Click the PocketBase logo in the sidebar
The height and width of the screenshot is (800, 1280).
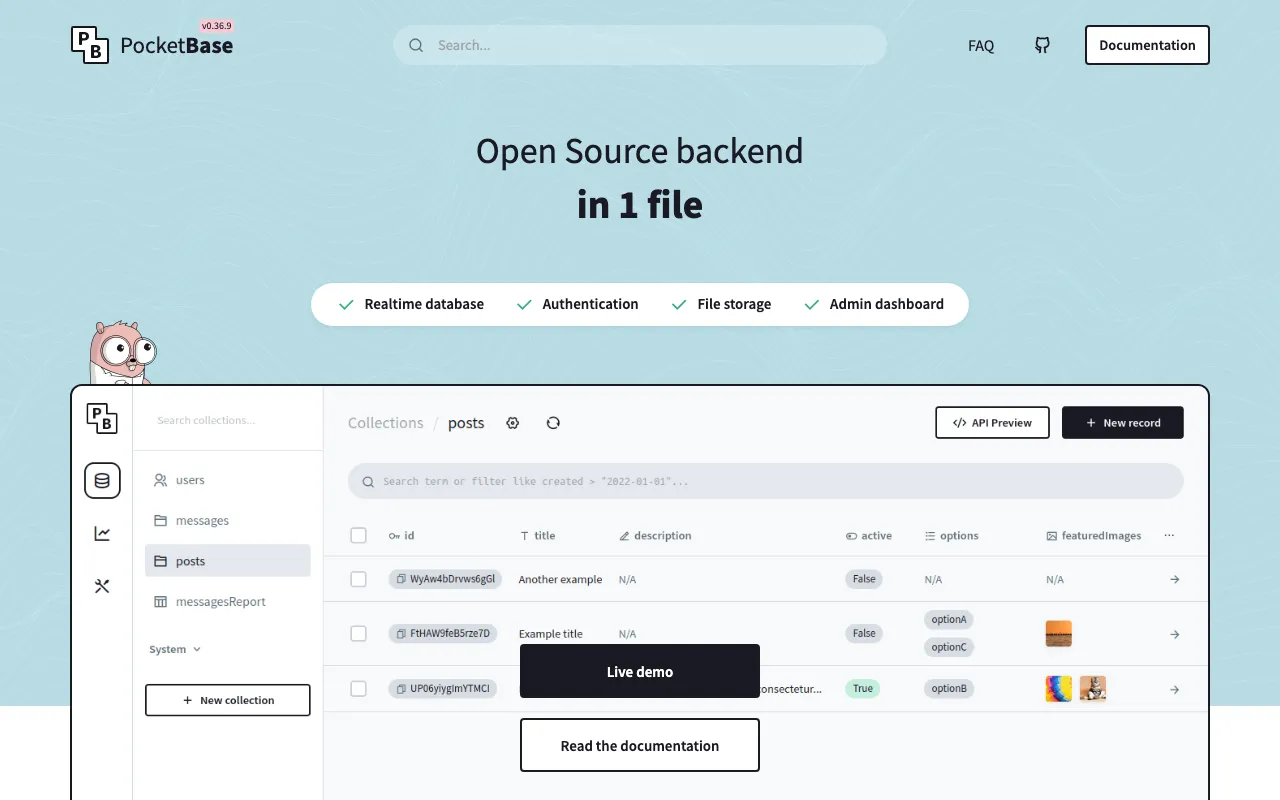(x=101, y=420)
